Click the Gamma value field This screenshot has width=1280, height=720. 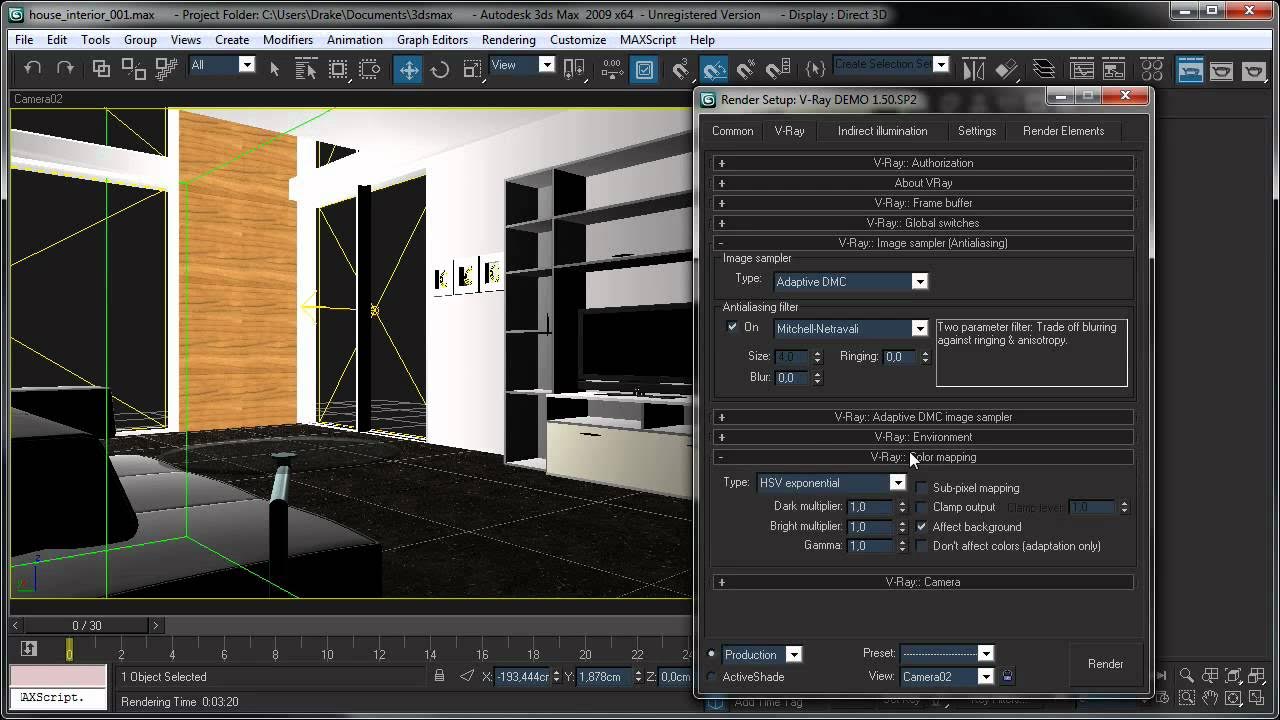(870, 546)
